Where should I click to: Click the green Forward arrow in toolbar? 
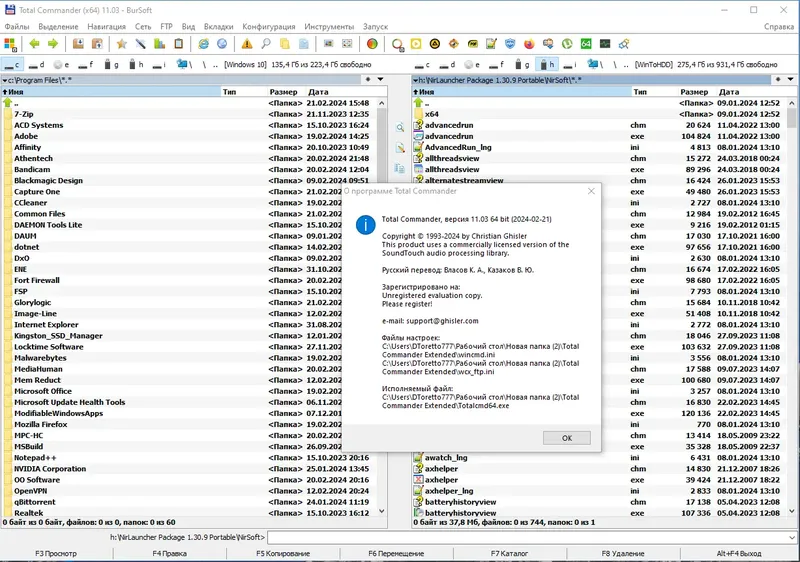[53, 44]
